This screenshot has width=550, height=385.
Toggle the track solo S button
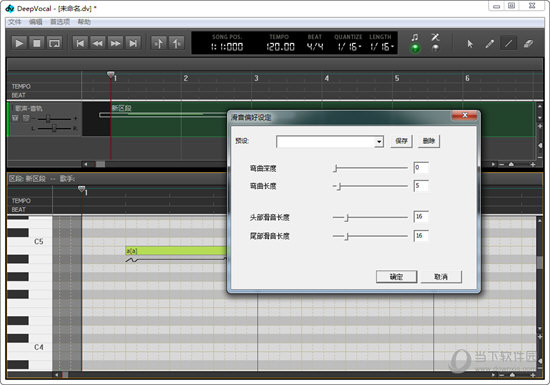coord(26,118)
